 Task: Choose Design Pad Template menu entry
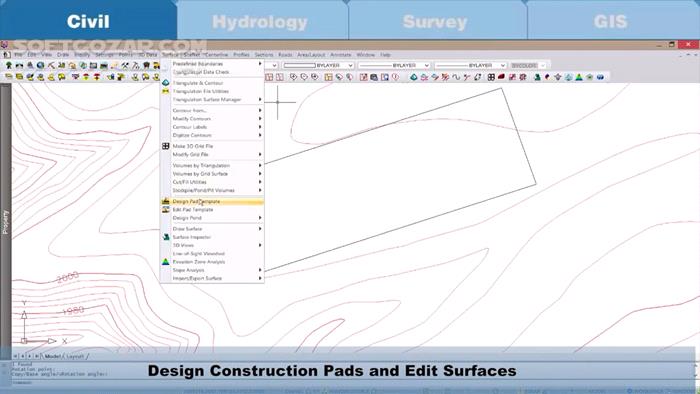[x=212, y=201]
